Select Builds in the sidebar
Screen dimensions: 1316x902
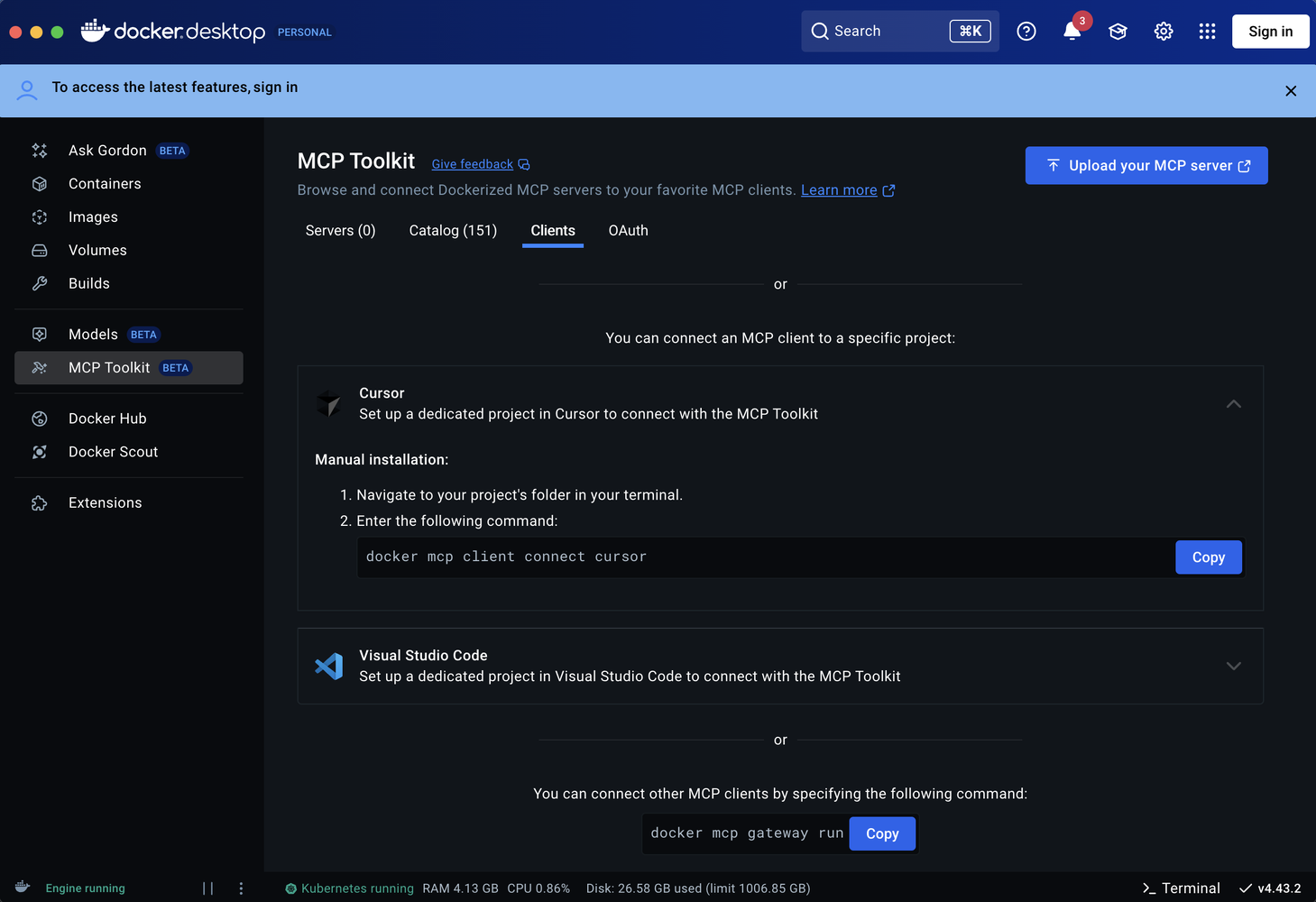coord(128,284)
